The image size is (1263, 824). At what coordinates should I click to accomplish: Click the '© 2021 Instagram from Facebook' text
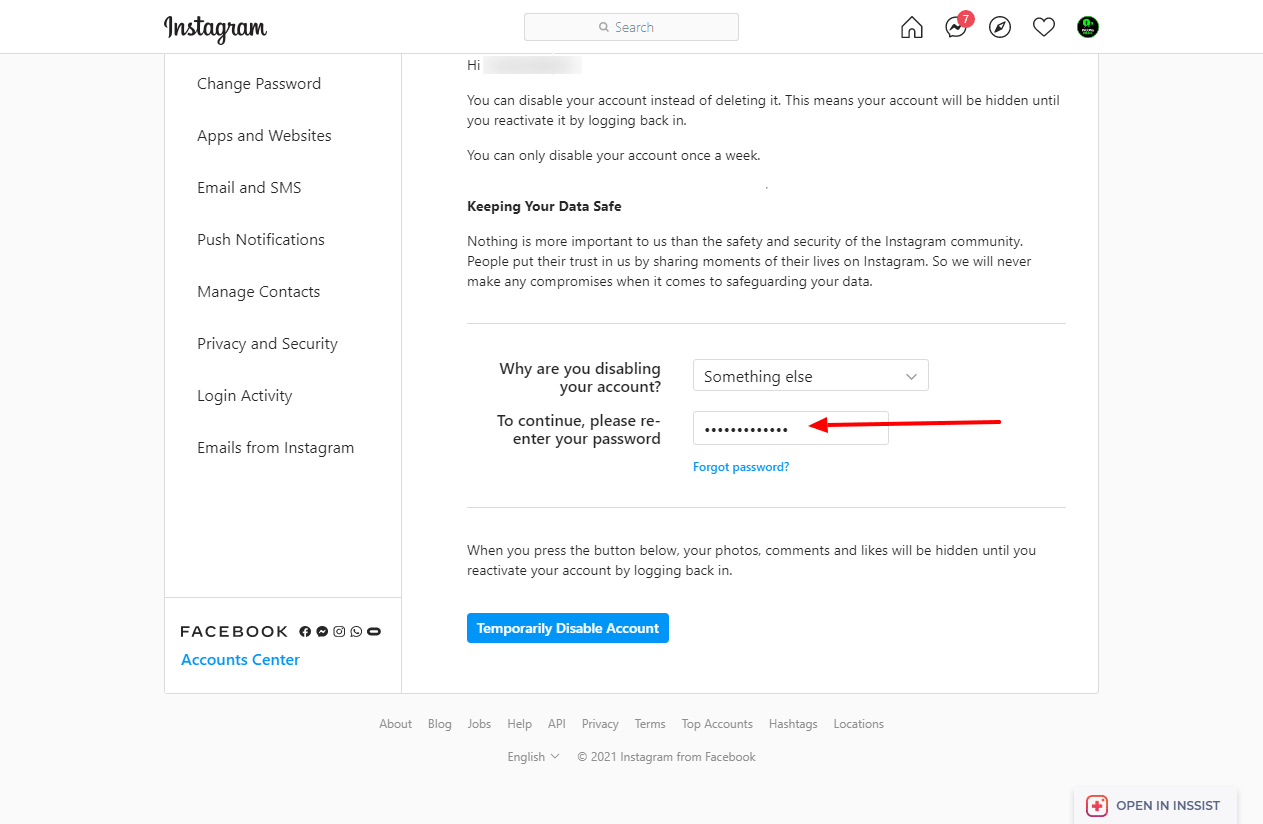(x=666, y=757)
